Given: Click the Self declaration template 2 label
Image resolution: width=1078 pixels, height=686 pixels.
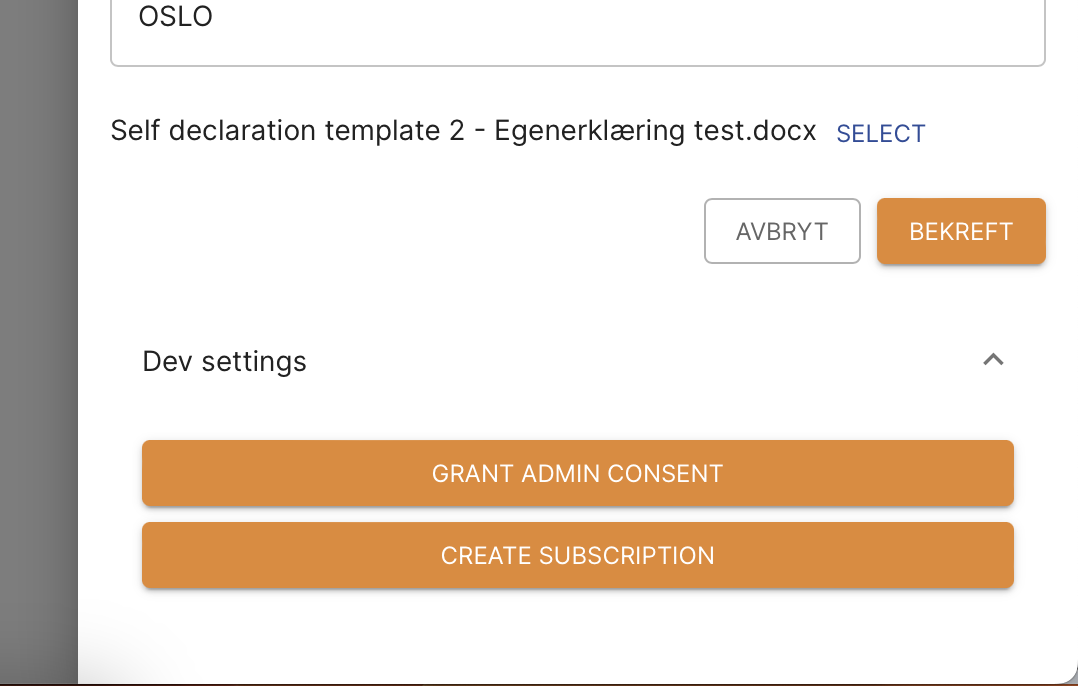Looking at the screenshot, I should point(287,131).
